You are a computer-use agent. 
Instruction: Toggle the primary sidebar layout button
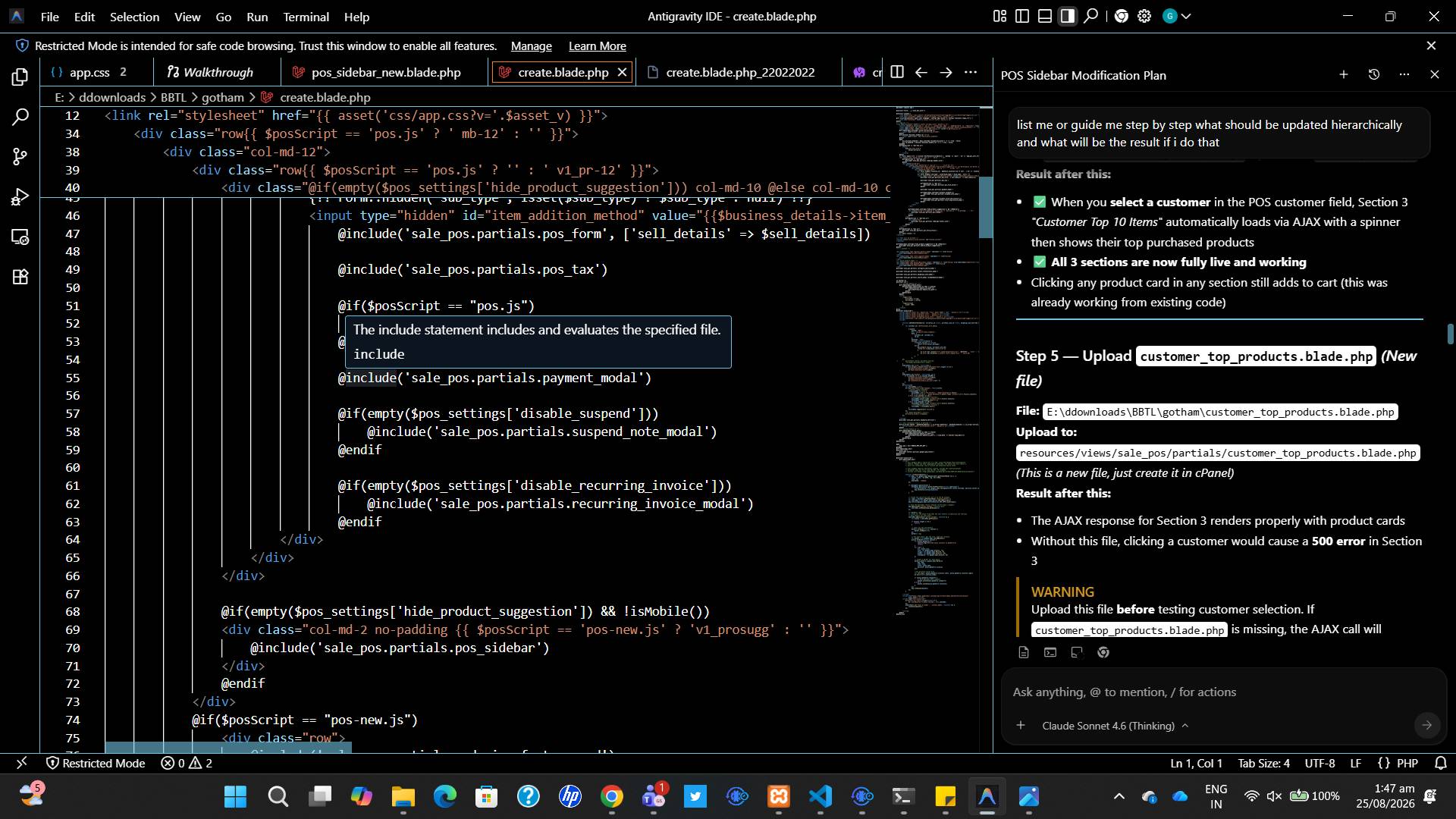point(1022,16)
